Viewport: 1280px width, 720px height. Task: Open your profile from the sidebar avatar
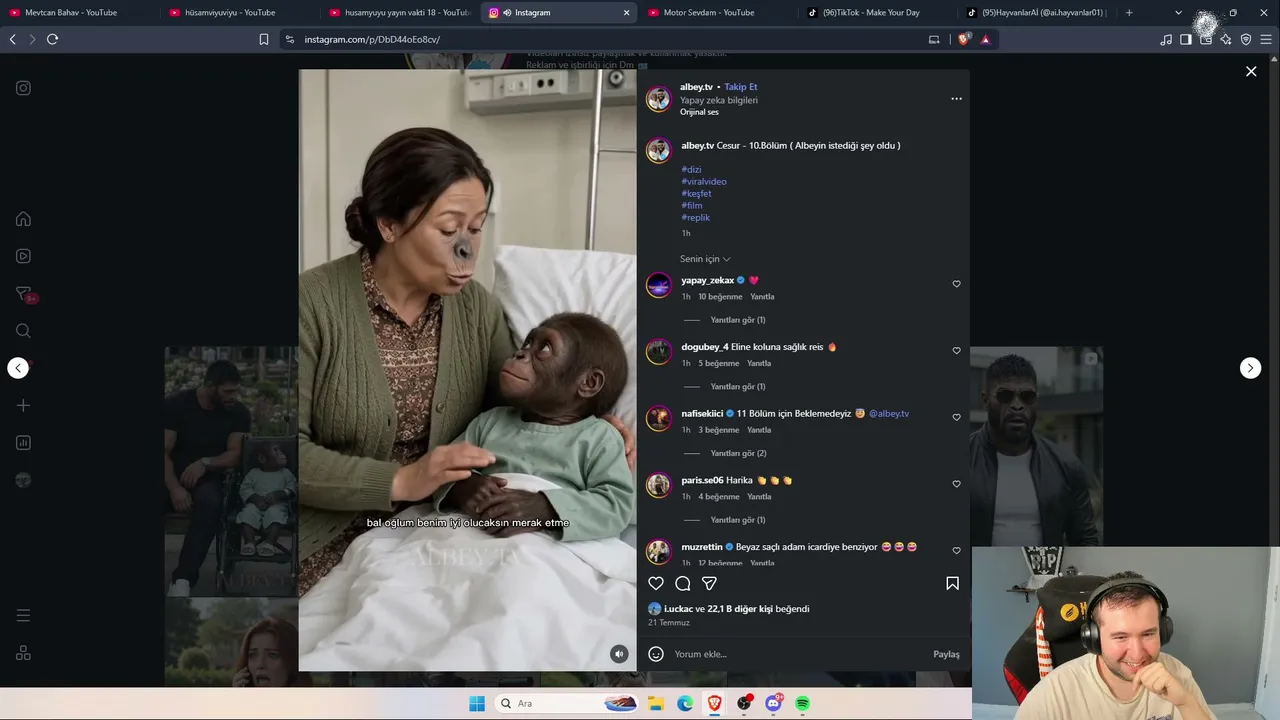(x=23, y=480)
